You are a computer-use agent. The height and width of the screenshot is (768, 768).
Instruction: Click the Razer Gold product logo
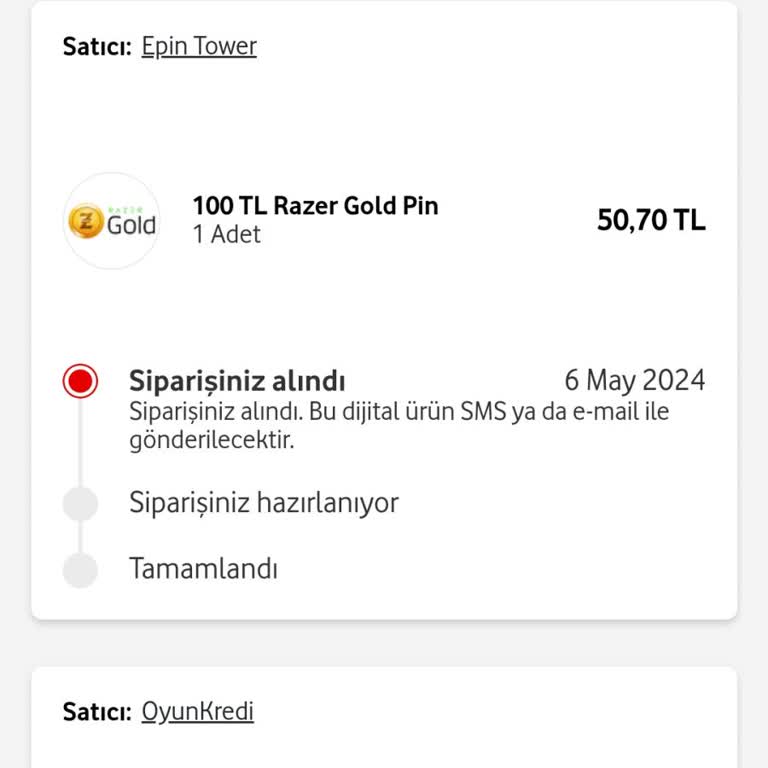click(112, 220)
